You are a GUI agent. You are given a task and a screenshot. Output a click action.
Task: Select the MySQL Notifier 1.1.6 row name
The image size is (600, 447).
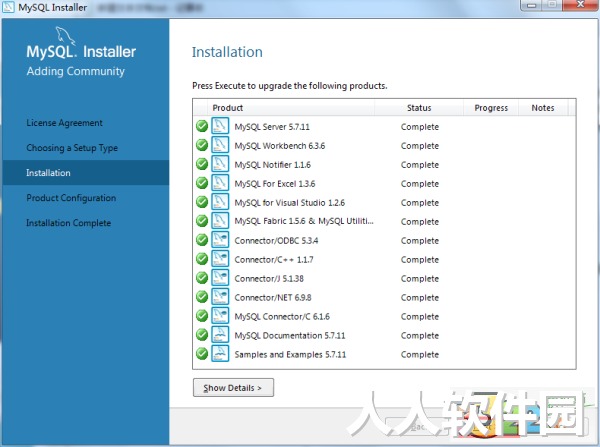coord(272,165)
